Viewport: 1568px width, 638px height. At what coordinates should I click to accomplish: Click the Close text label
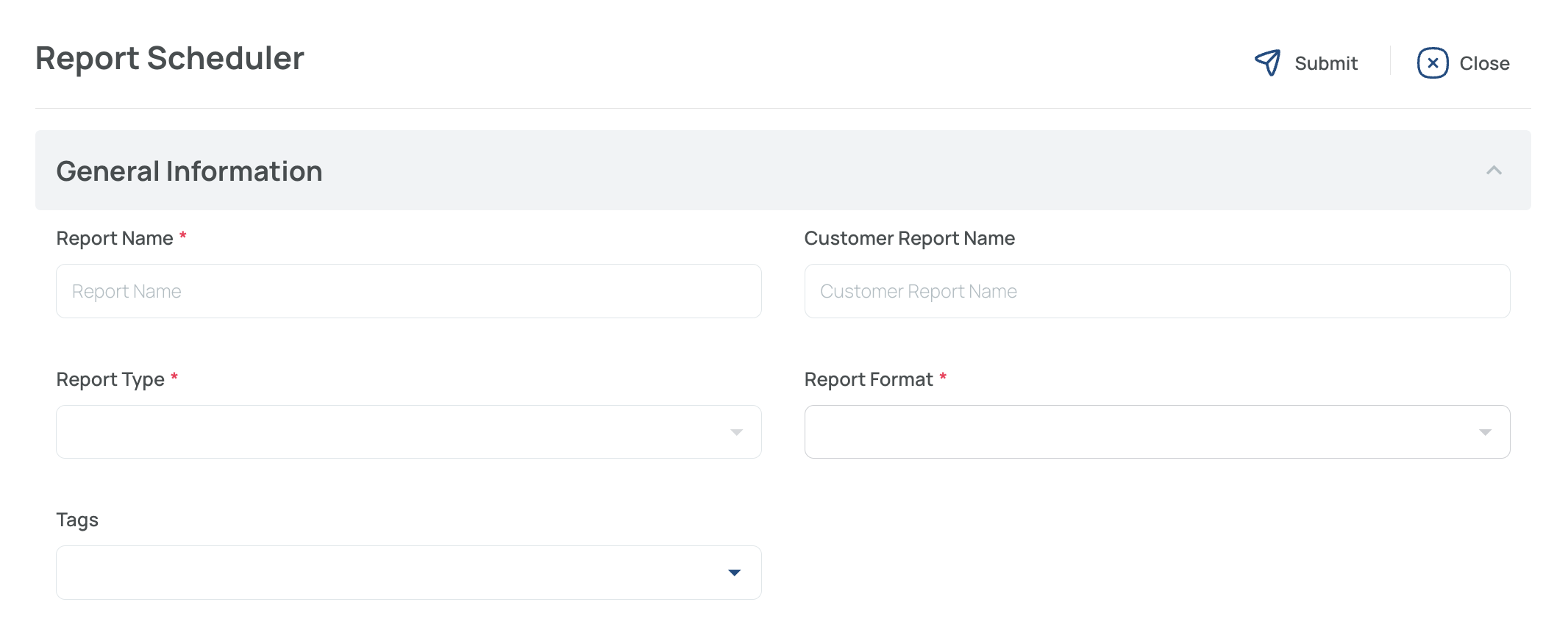point(1484,64)
